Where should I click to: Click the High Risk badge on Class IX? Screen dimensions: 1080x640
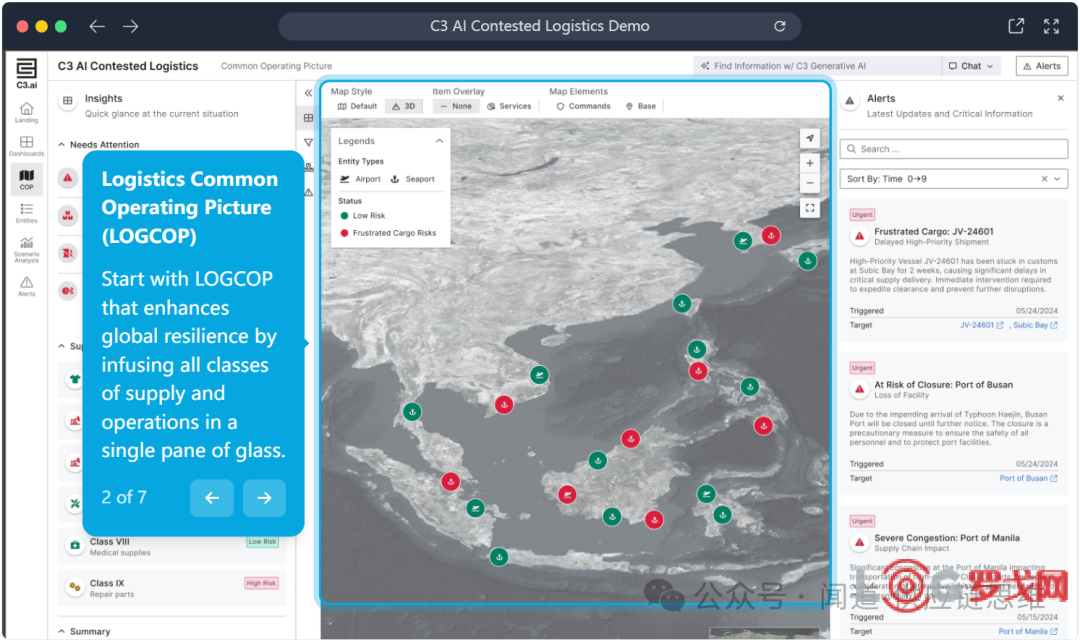(x=261, y=583)
